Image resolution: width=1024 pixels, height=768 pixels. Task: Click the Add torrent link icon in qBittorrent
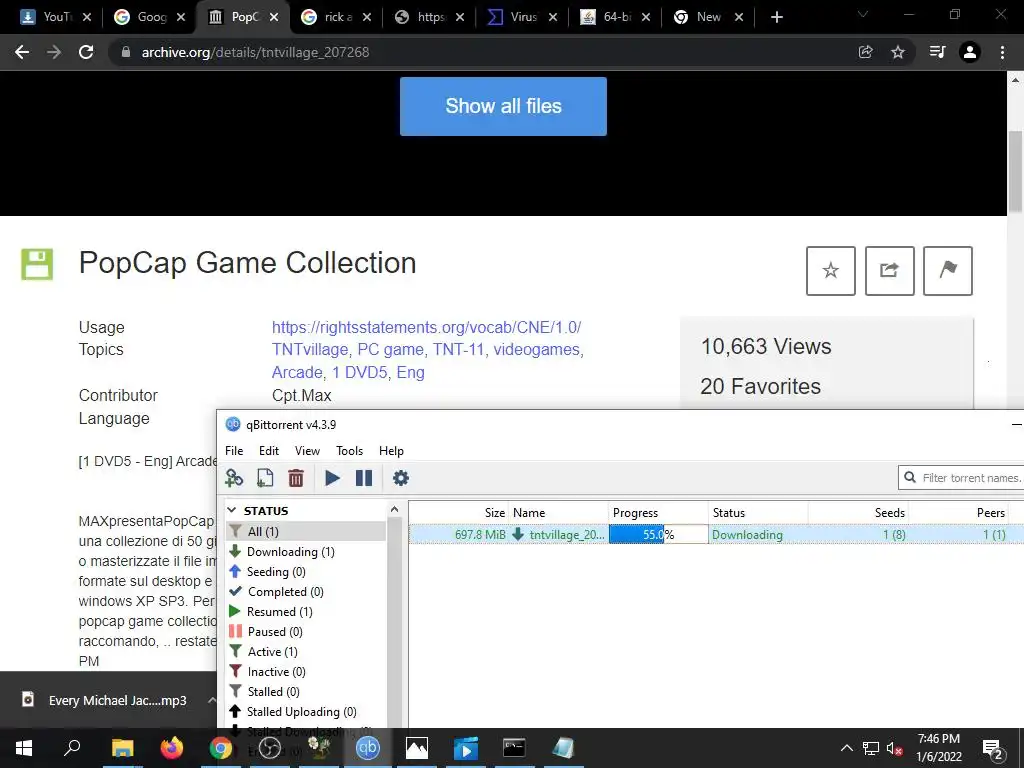pyautogui.click(x=234, y=478)
